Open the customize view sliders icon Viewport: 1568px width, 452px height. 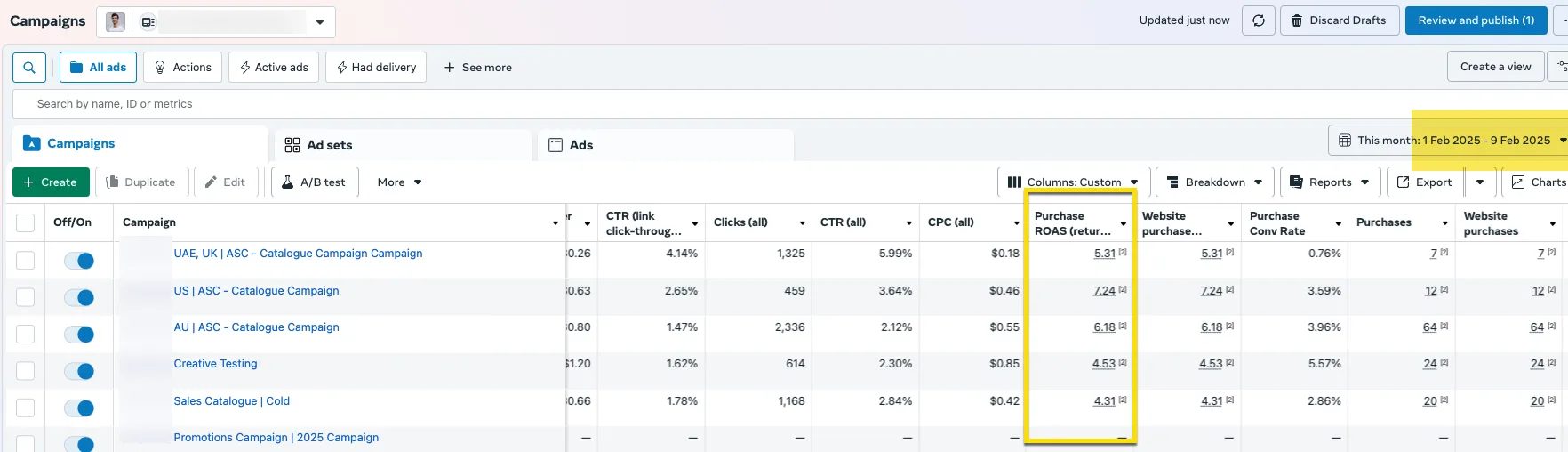click(1560, 67)
